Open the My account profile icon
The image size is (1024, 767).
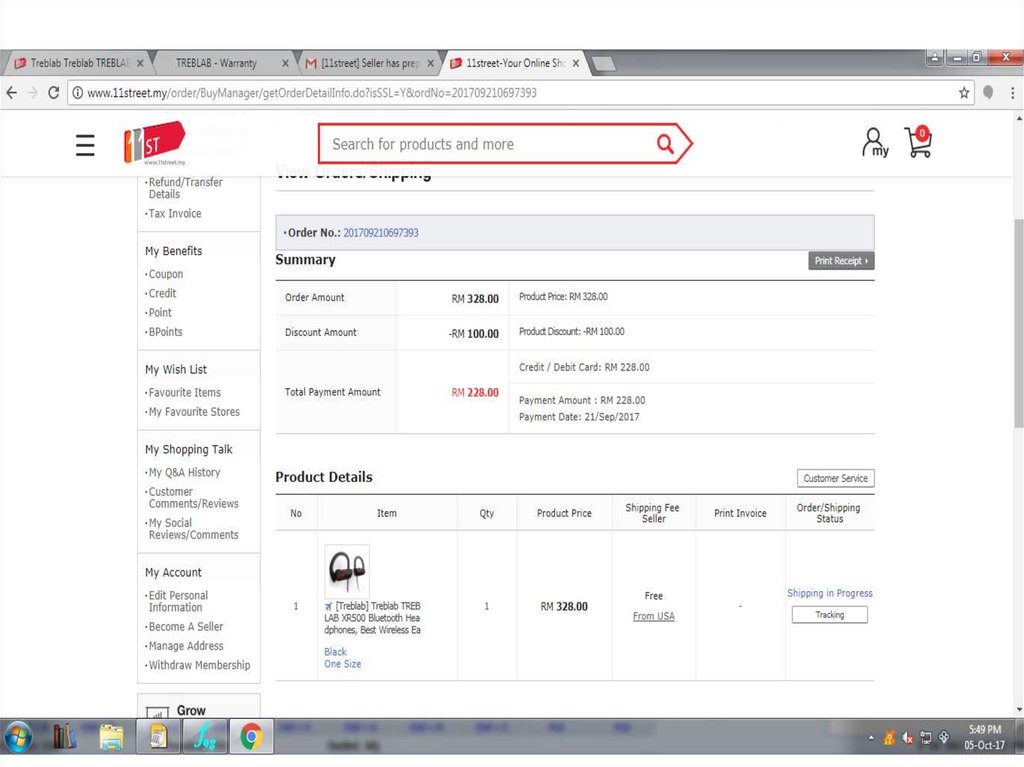[874, 143]
